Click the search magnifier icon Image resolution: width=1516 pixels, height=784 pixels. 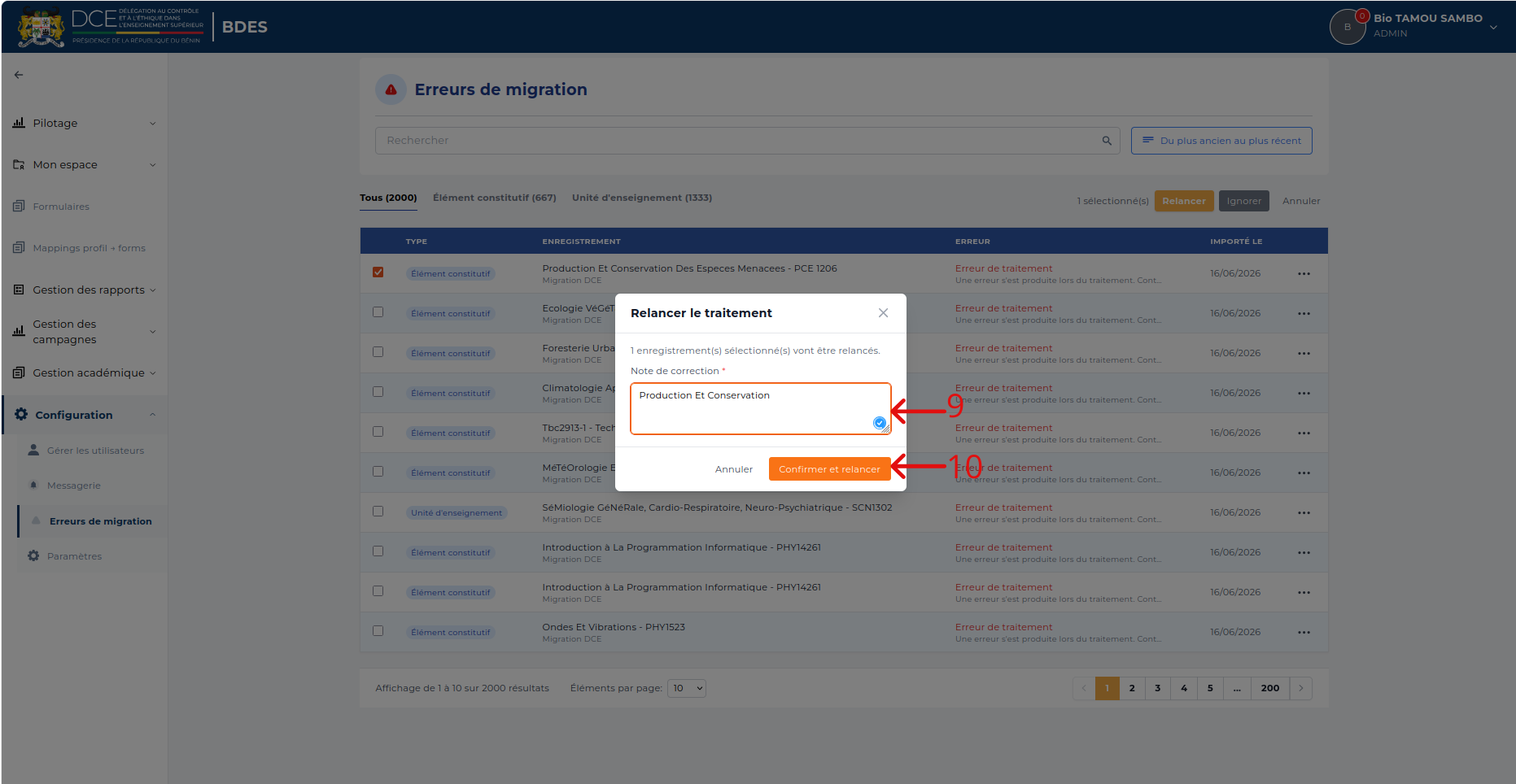(x=1107, y=141)
